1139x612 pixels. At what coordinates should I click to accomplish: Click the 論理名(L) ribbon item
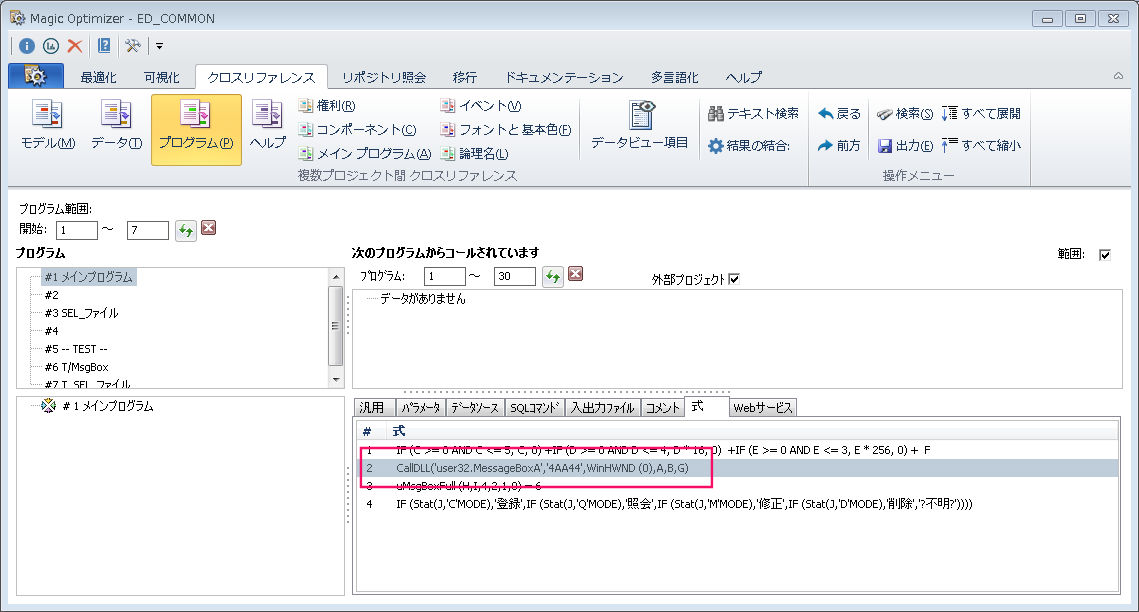tap(475, 154)
